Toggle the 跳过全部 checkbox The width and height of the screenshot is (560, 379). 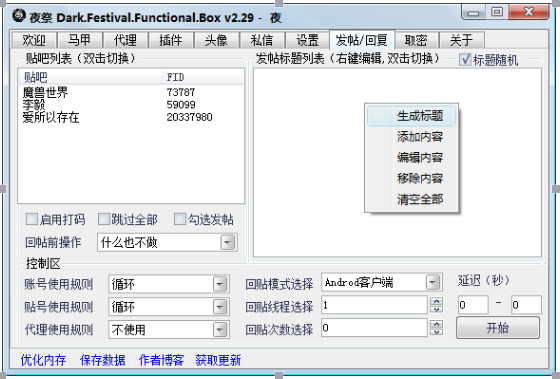pos(104,219)
